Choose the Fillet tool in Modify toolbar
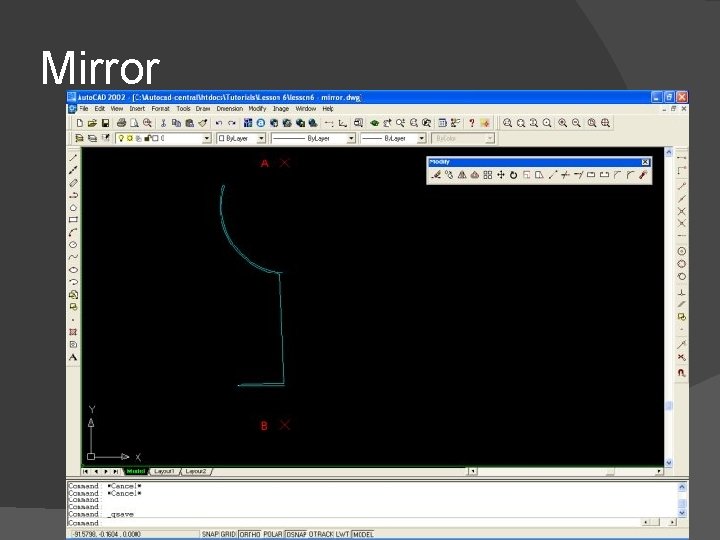The width and height of the screenshot is (720, 540). (x=630, y=175)
